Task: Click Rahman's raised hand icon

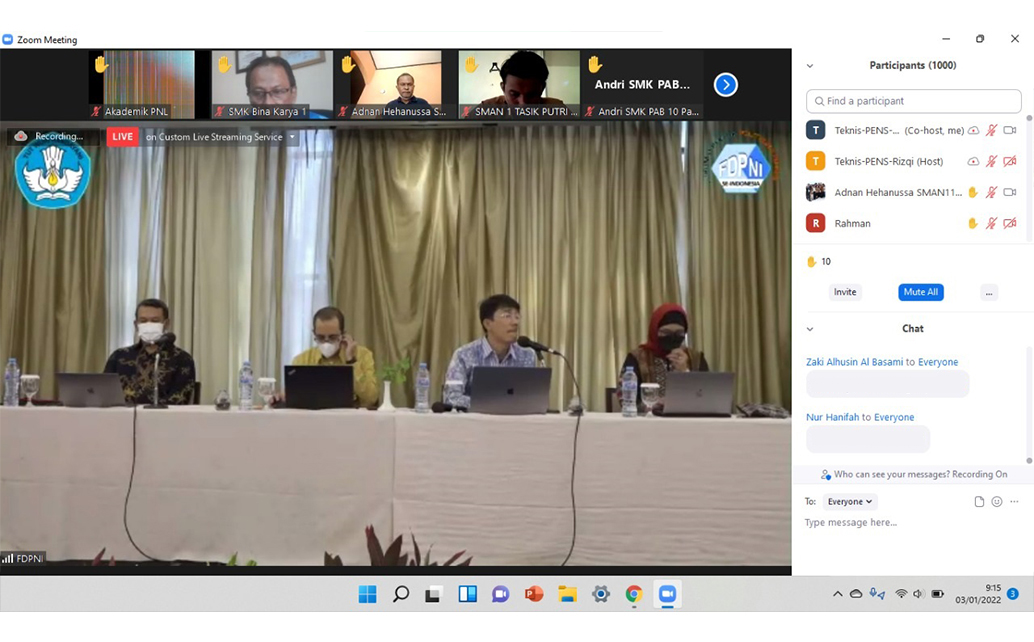Action: (972, 223)
